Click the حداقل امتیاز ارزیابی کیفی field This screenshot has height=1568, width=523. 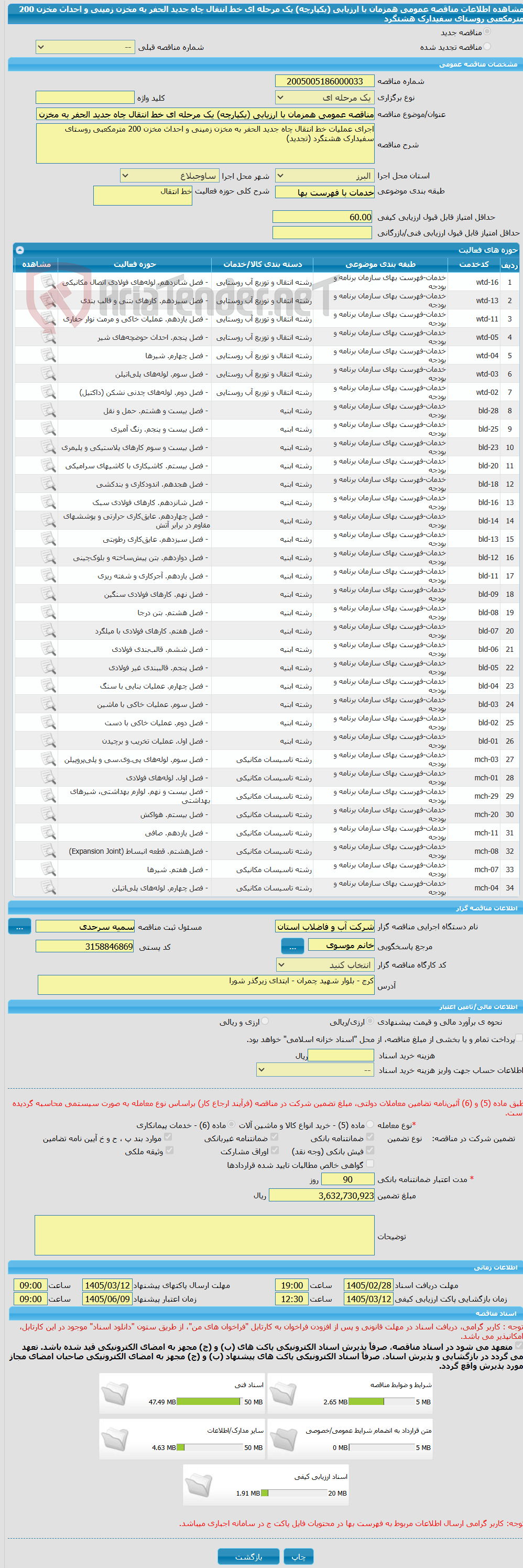click(322, 217)
